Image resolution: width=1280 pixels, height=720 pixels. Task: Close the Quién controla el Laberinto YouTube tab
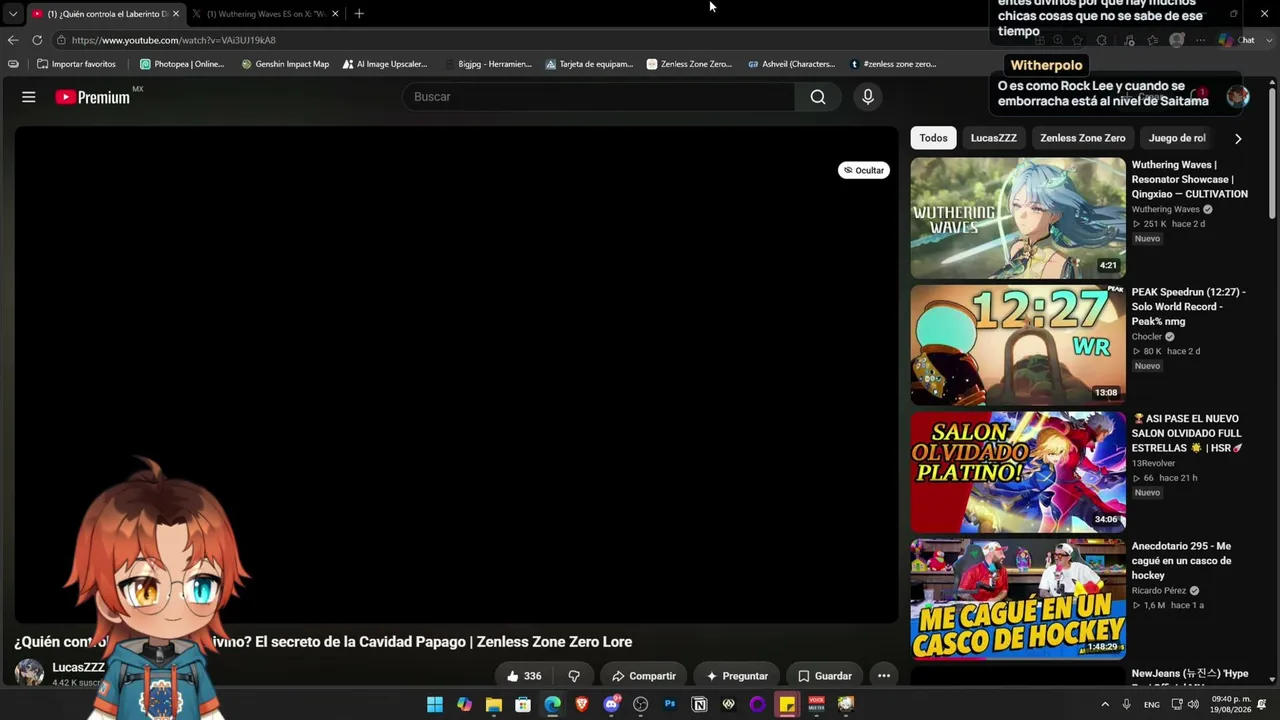[176, 14]
